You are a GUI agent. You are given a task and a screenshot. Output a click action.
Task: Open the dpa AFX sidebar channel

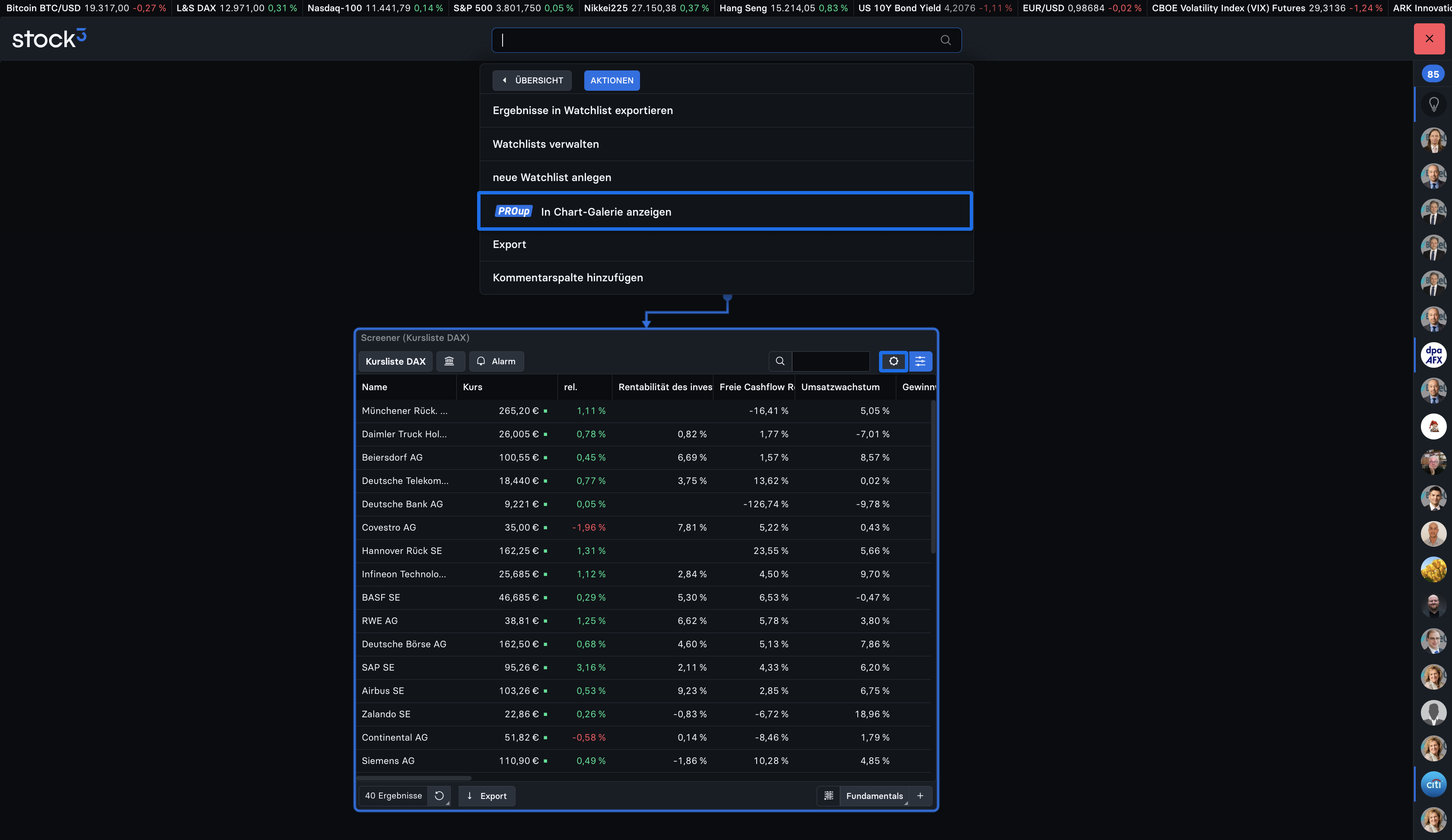[1433, 356]
